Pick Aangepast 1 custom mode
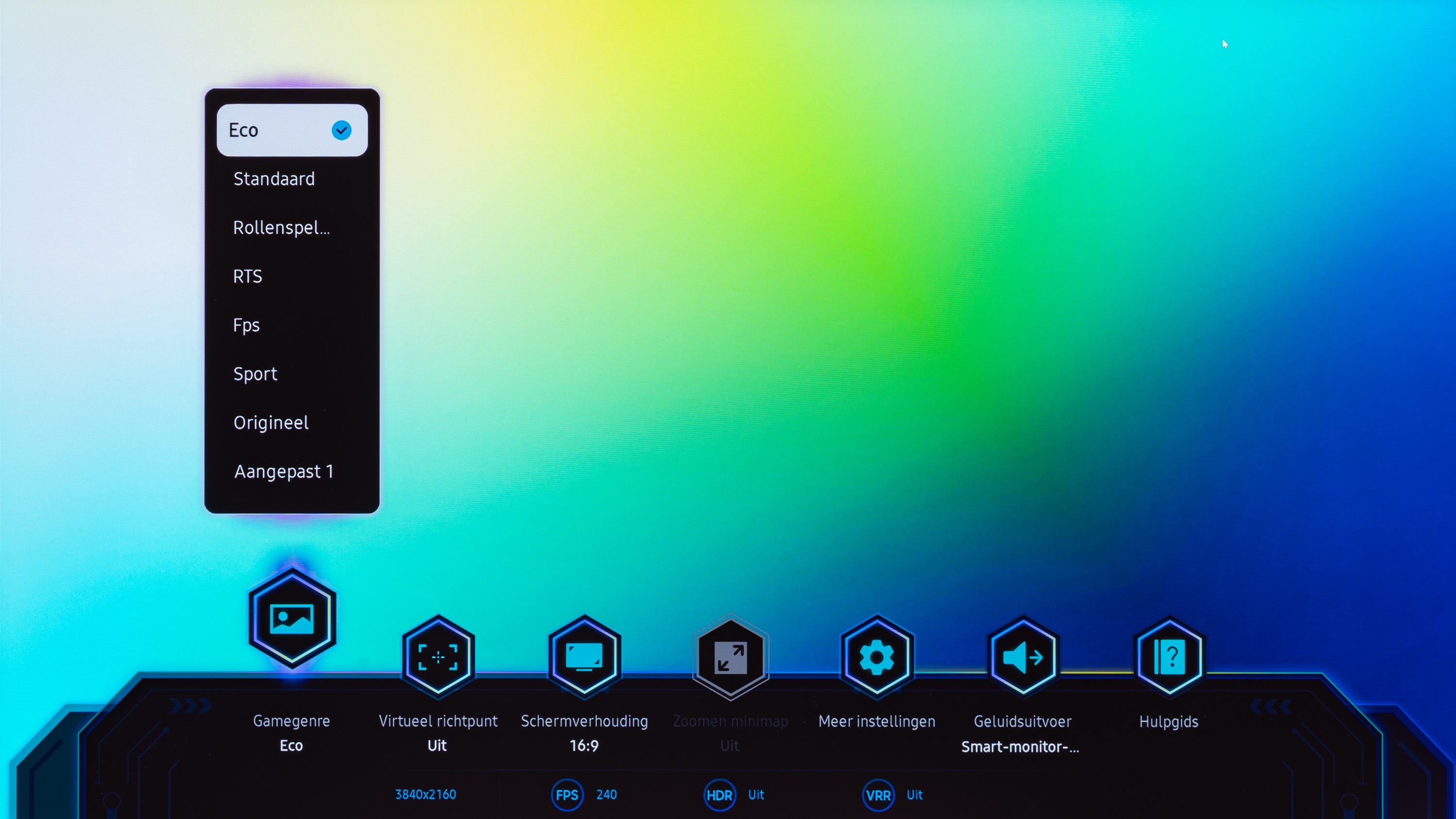This screenshot has height=819, width=1456. pos(284,471)
